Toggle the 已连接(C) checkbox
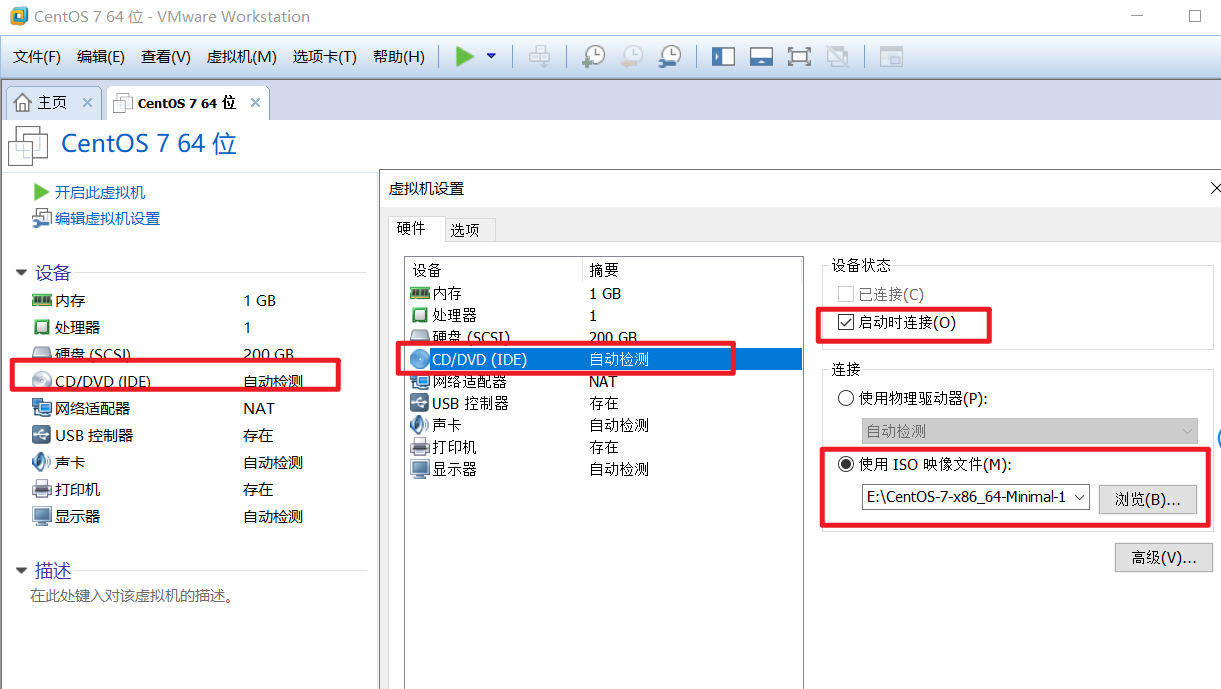1221x689 pixels. click(846, 294)
